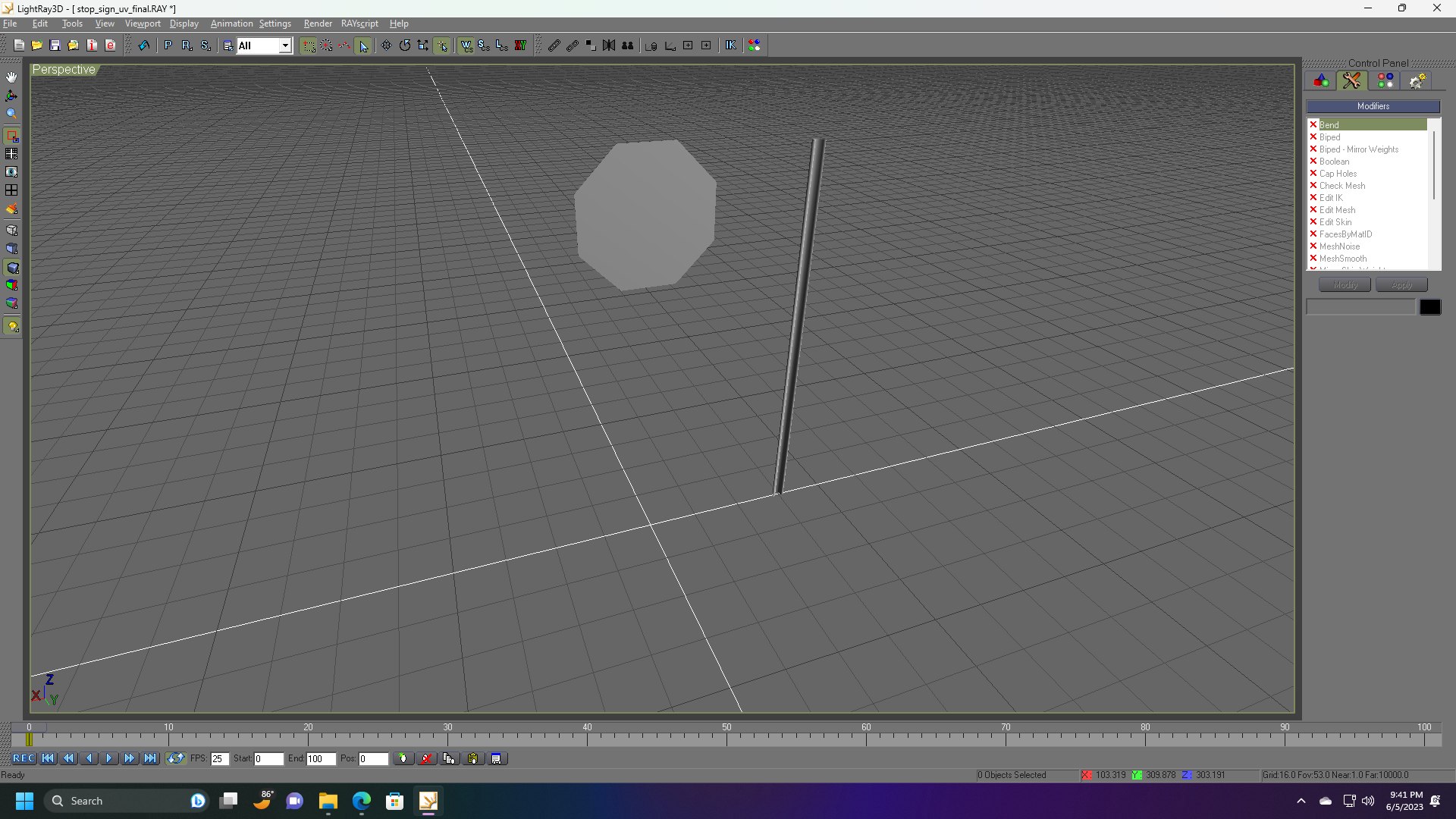This screenshot has height=819, width=1456.
Task: Play the animation forward
Action: (x=109, y=758)
